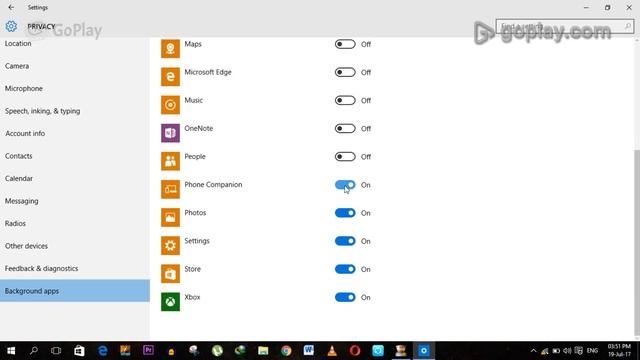The width and height of the screenshot is (640, 360).
Task: Click the Privacy gear icon in header
Action: point(11,27)
